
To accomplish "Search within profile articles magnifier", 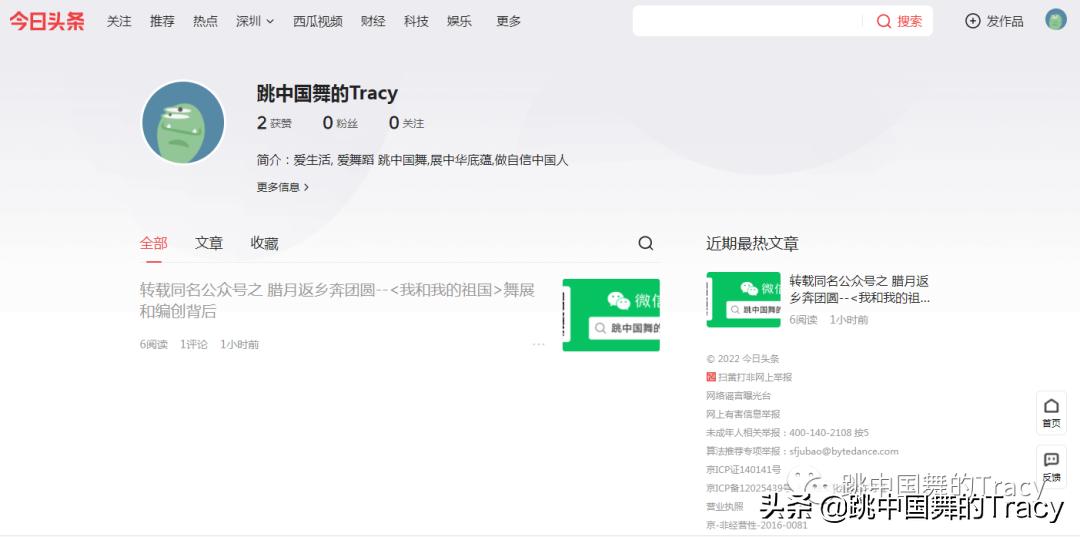I will [x=645, y=243].
